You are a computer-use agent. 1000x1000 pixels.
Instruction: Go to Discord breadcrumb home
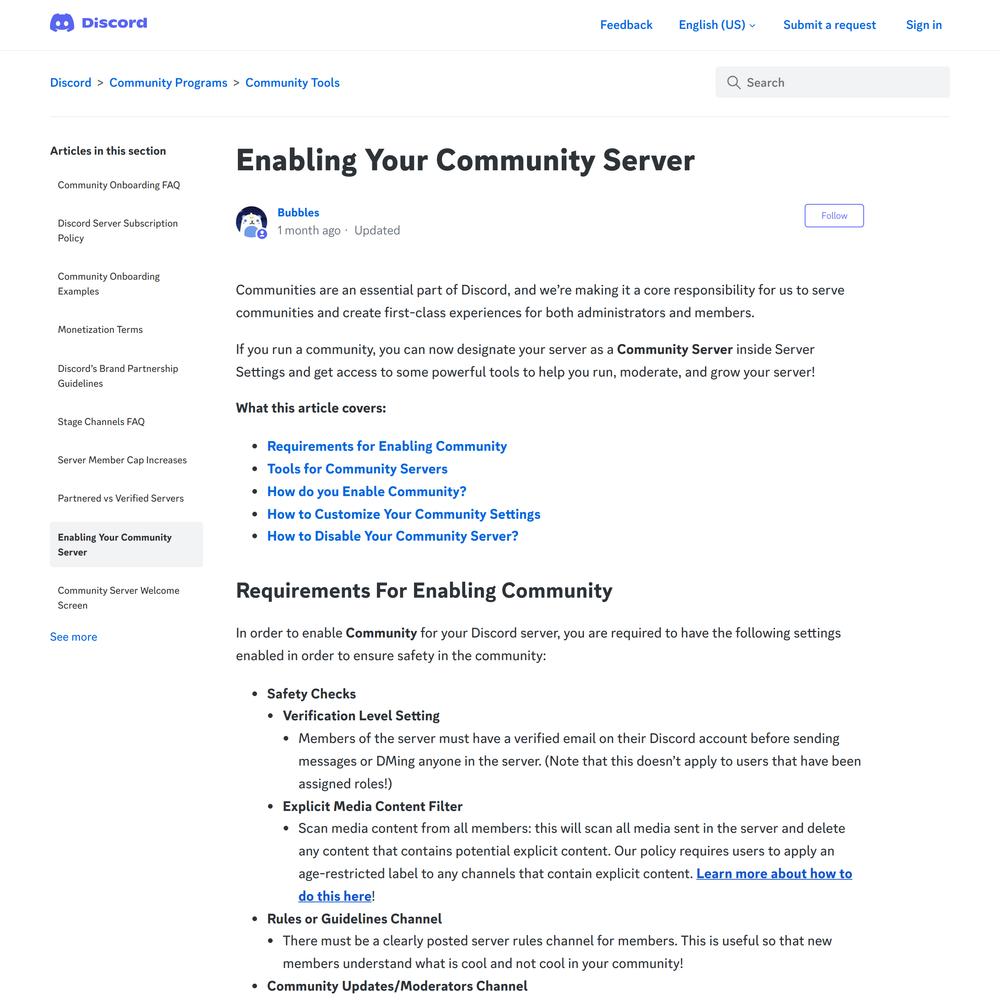[71, 83]
